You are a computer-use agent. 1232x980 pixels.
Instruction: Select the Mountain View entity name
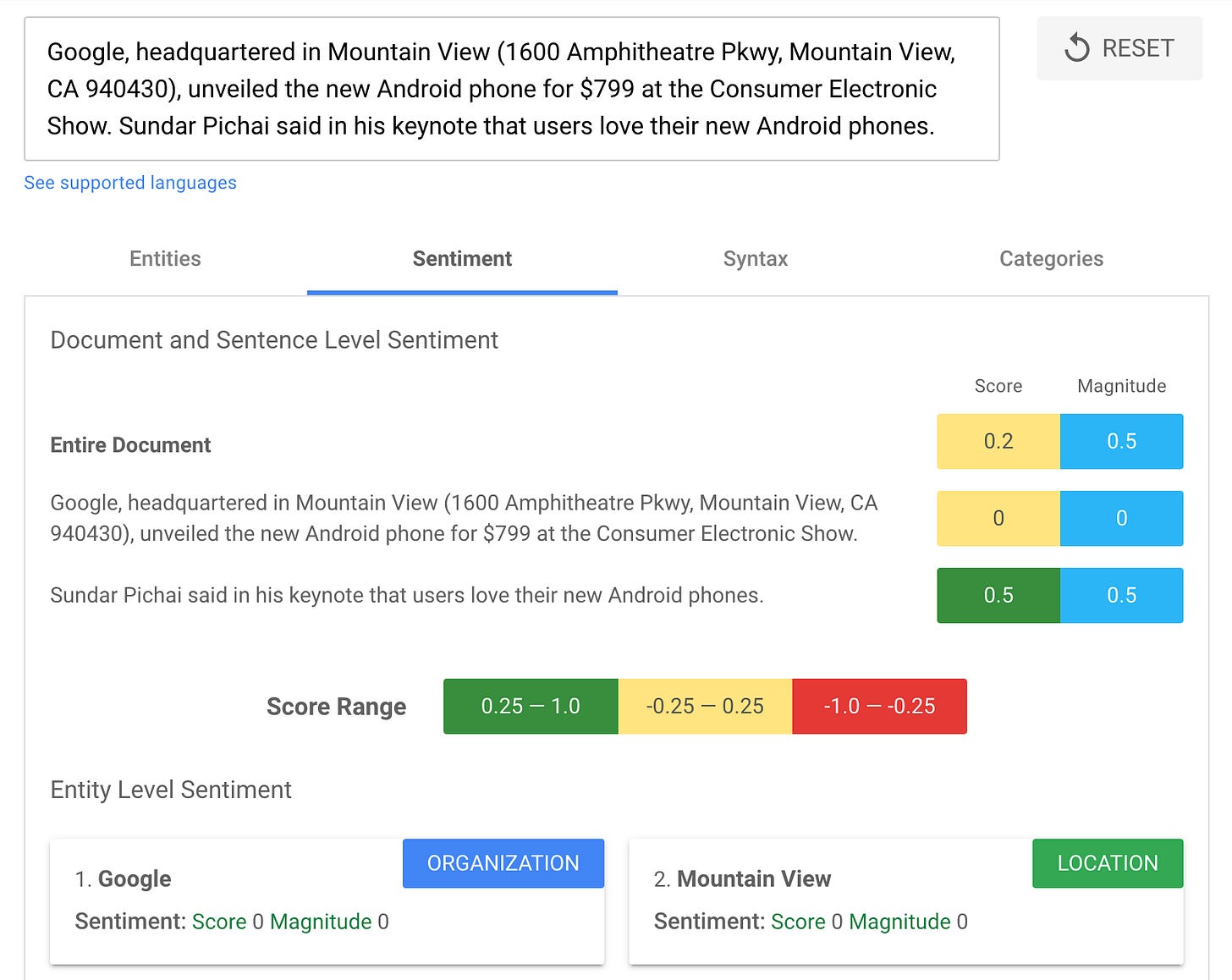point(754,879)
